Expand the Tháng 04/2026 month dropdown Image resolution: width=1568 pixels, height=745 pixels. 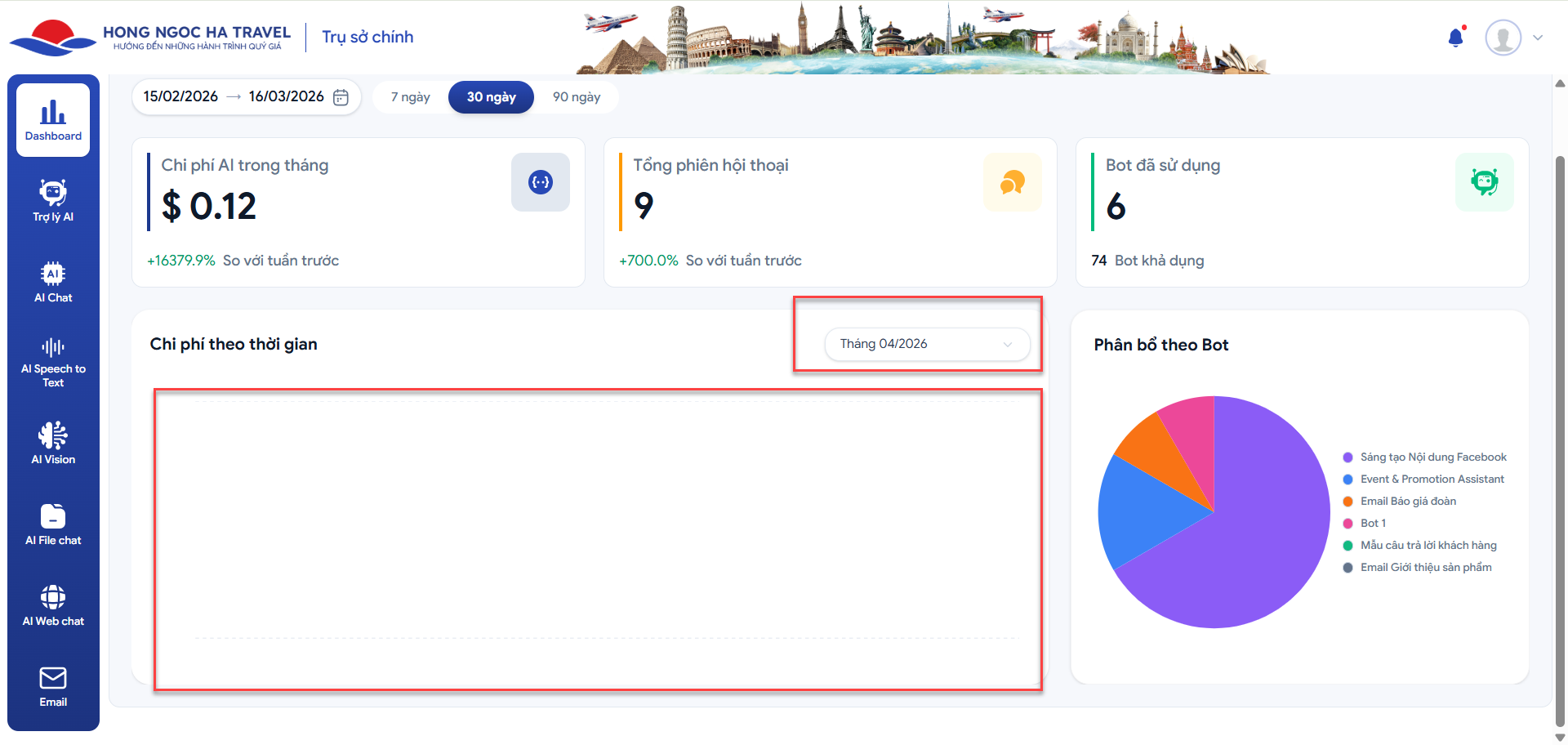tap(926, 344)
